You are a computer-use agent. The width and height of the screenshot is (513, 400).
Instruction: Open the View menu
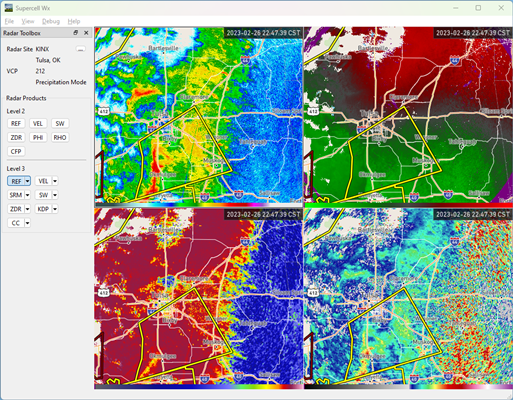point(28,21)
